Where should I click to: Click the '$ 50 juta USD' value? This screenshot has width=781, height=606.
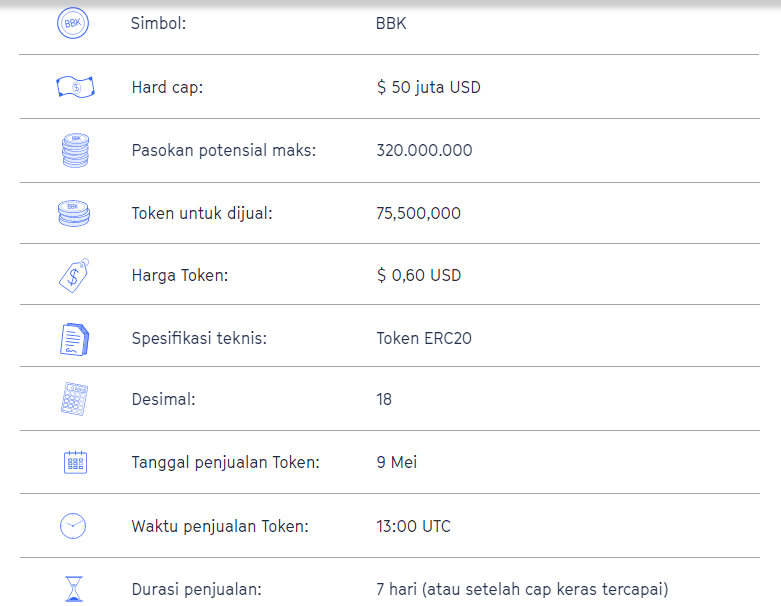click(x=428, y=87)
